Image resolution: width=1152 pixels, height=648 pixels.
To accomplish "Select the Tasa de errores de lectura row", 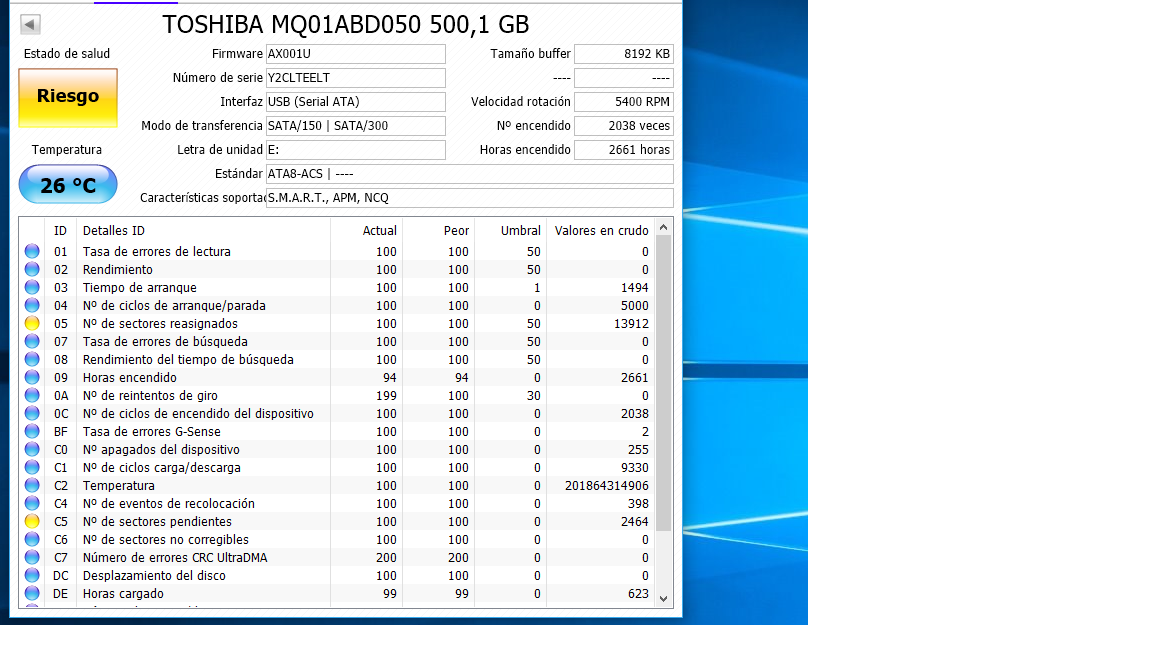I will pos(337,251).
